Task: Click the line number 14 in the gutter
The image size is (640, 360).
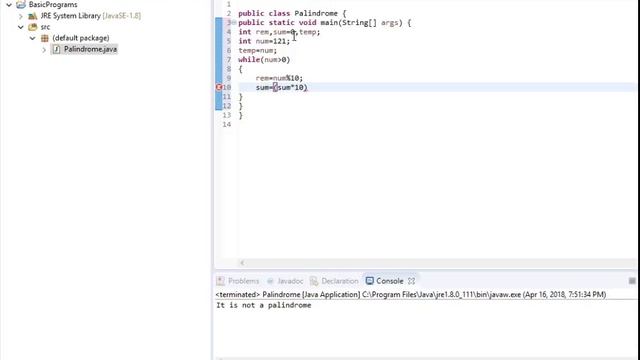Action: tap(227, 124)
